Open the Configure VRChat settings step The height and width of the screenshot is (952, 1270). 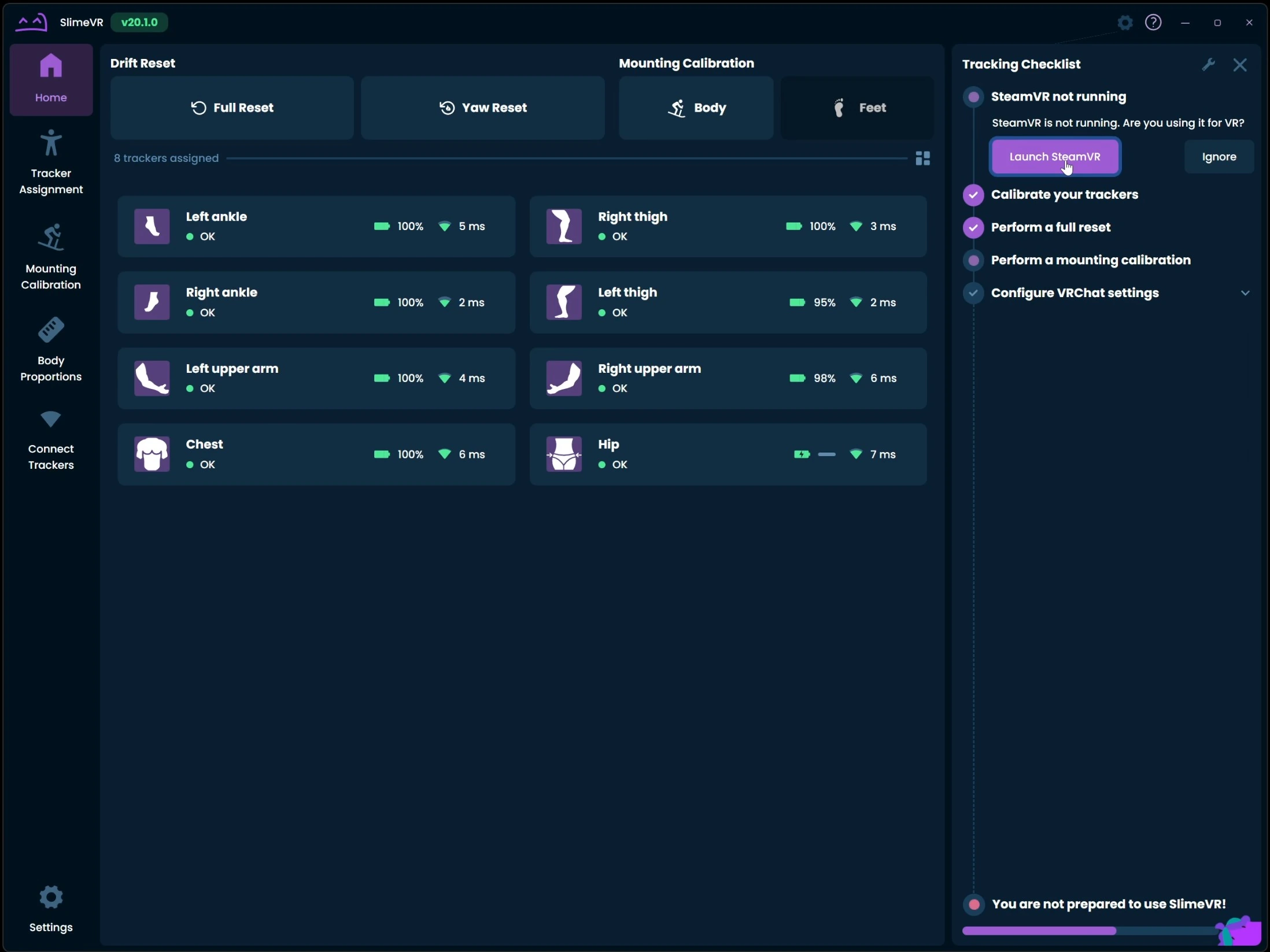point(1075,293)
